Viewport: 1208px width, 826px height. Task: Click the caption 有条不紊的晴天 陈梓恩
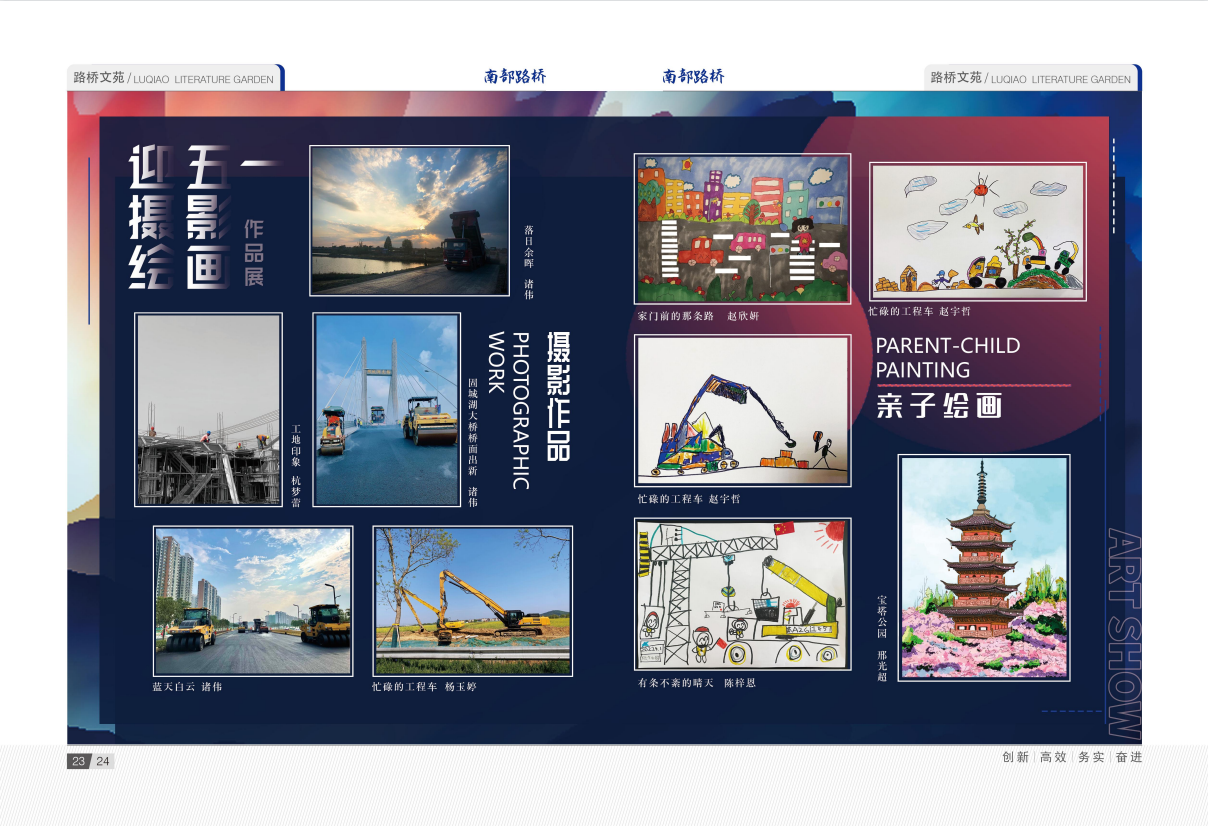coord(697,683)
